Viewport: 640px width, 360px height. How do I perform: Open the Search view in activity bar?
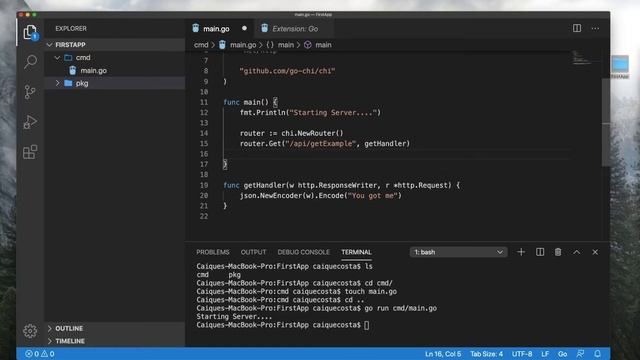coord(30,62)
